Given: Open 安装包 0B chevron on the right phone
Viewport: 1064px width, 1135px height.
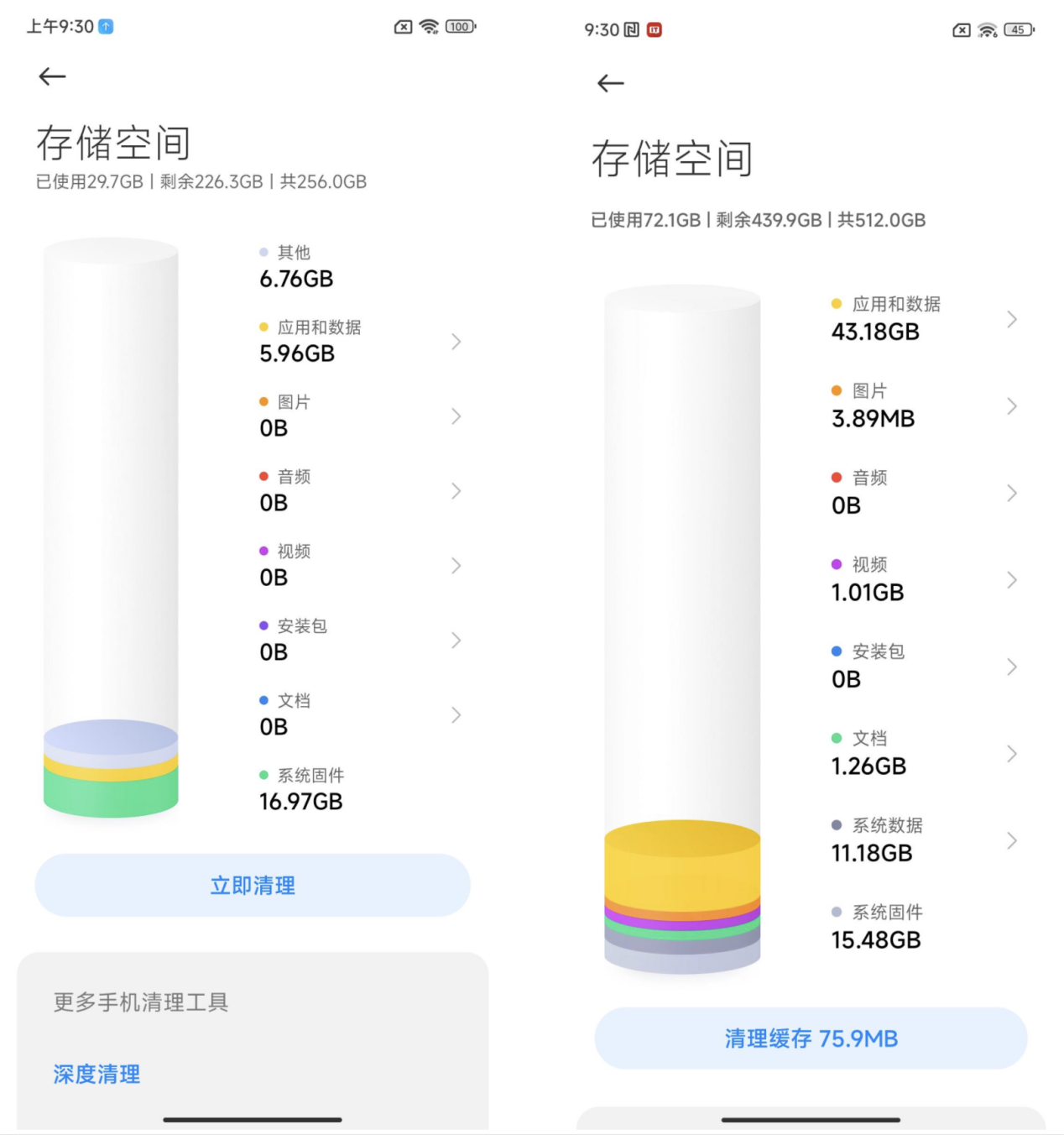Looking at the screenshot, I should tap(1012, 667).
